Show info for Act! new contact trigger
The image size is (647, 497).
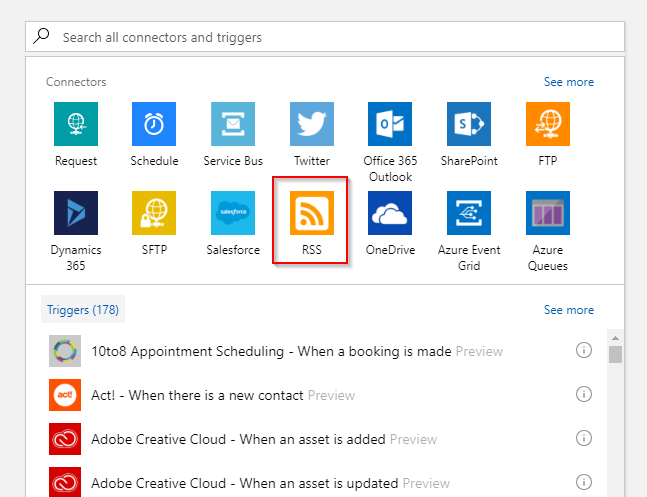[583, 394]
